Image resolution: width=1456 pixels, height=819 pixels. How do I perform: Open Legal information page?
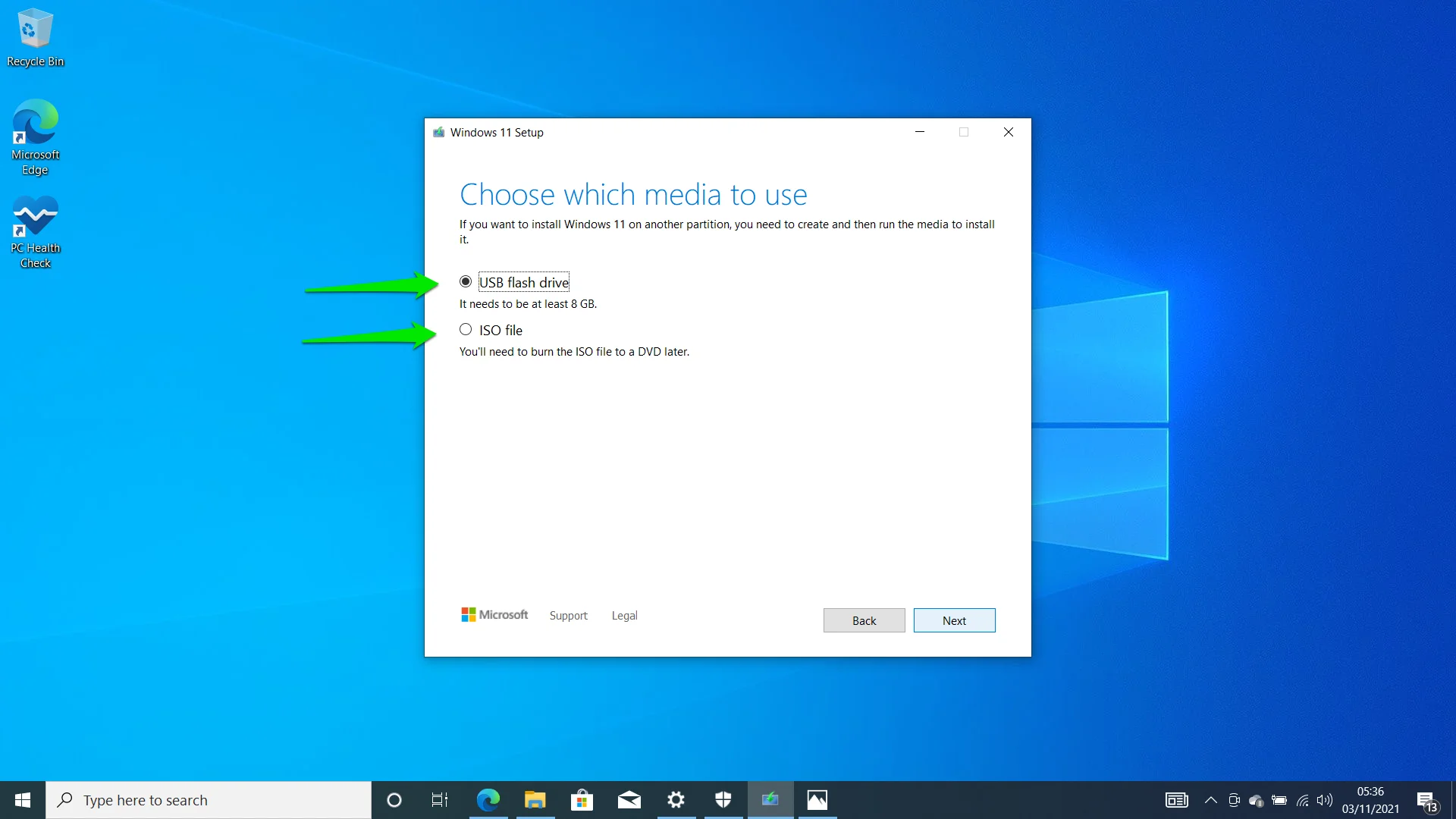pyautogui.click(x=623, y=614)
